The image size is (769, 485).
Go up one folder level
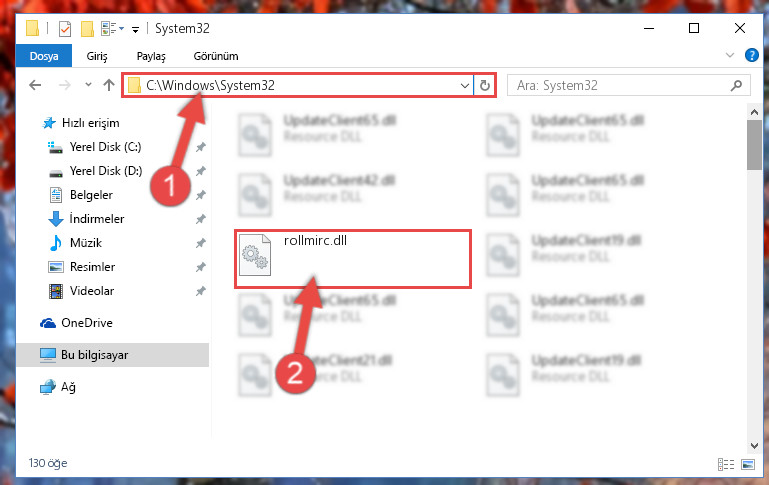109,85
